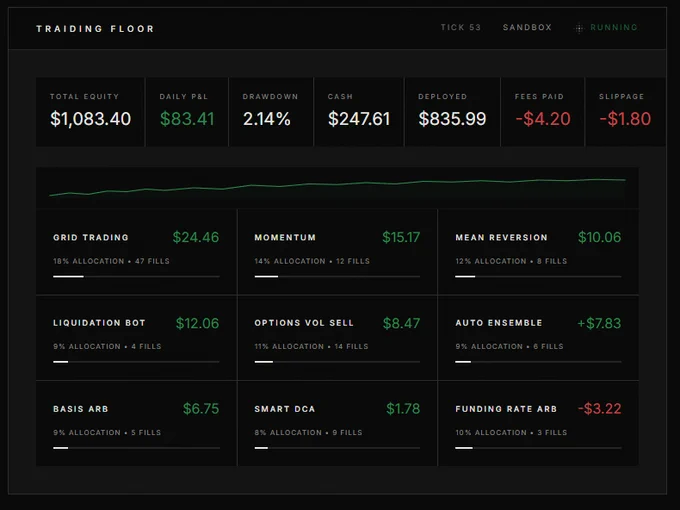The height and width of the screenshot is (510, 680).
Task: Select 8% allocation • 9 fills text
Action: coord(308,432)
